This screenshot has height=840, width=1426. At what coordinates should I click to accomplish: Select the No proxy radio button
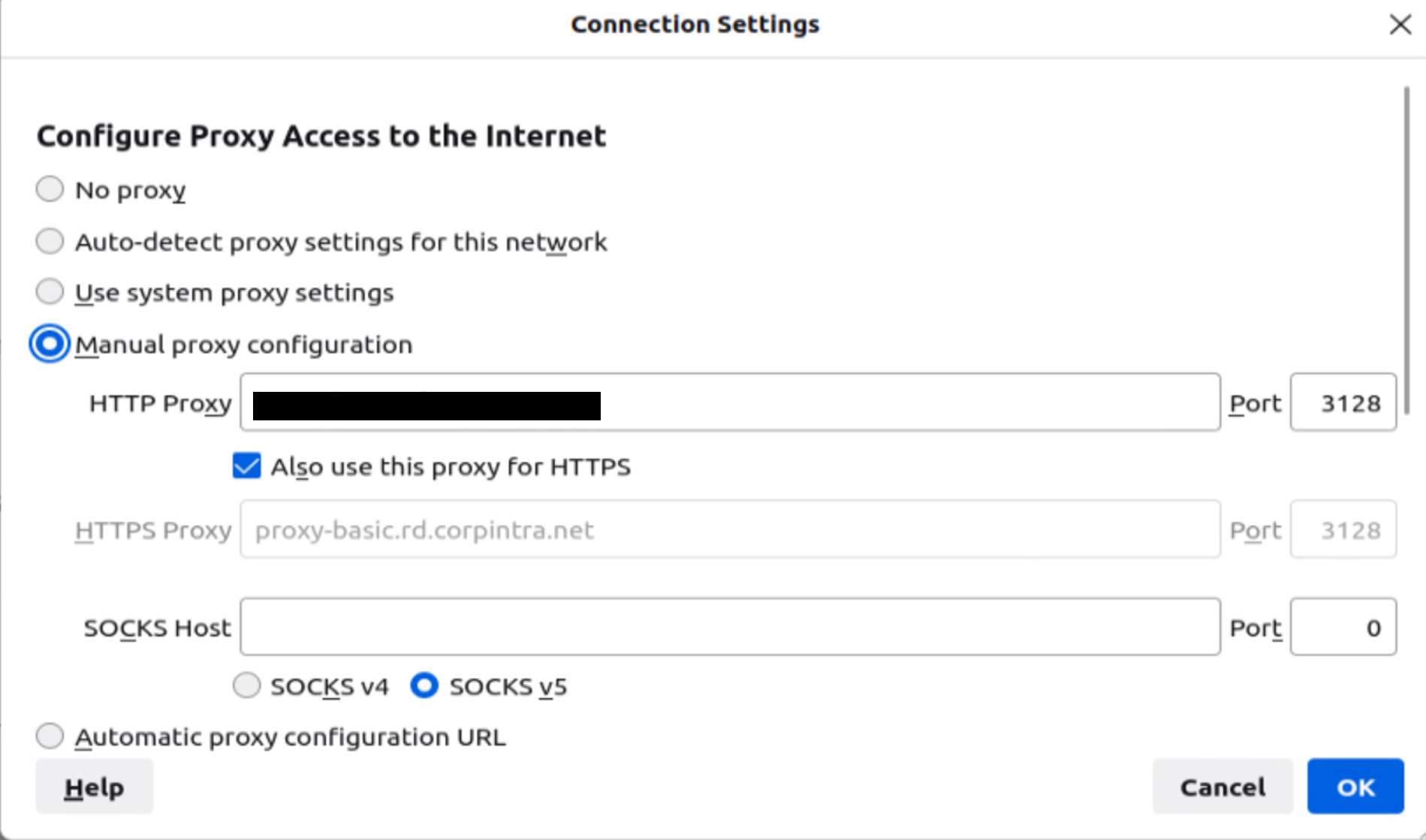pos(50,189)
